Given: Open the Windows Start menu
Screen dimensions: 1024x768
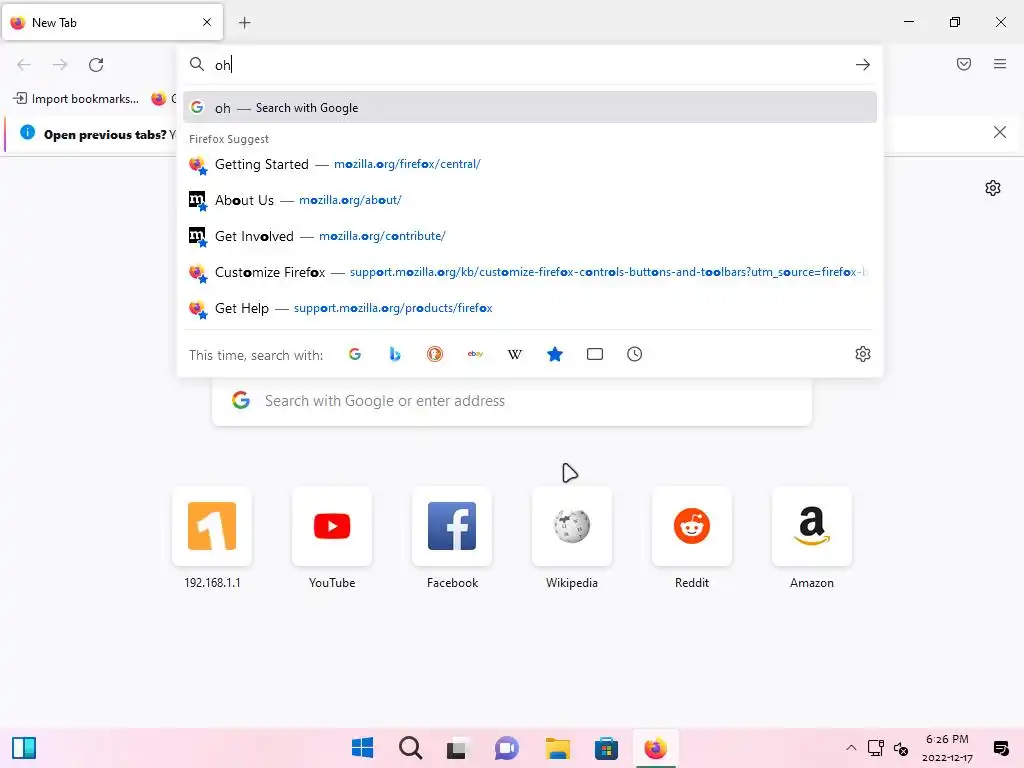Looking at the screenshot, I should 362,748.
